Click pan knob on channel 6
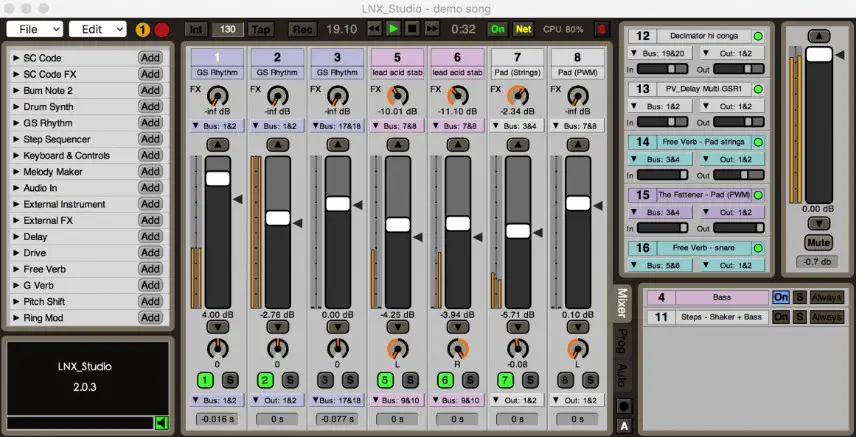 [458, 349]
